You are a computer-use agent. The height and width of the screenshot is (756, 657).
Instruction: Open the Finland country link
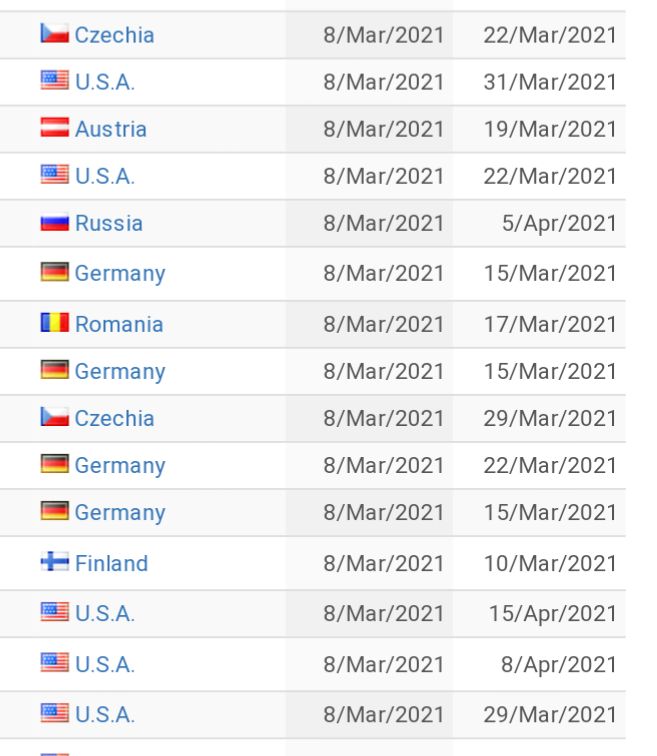(x=111, y=563)
